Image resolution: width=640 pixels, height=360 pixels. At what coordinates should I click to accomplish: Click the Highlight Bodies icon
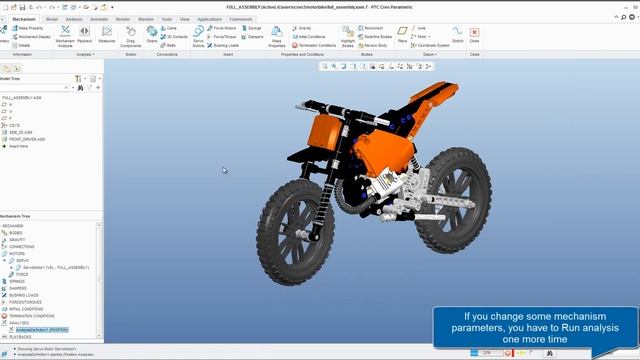coord(348,36)
